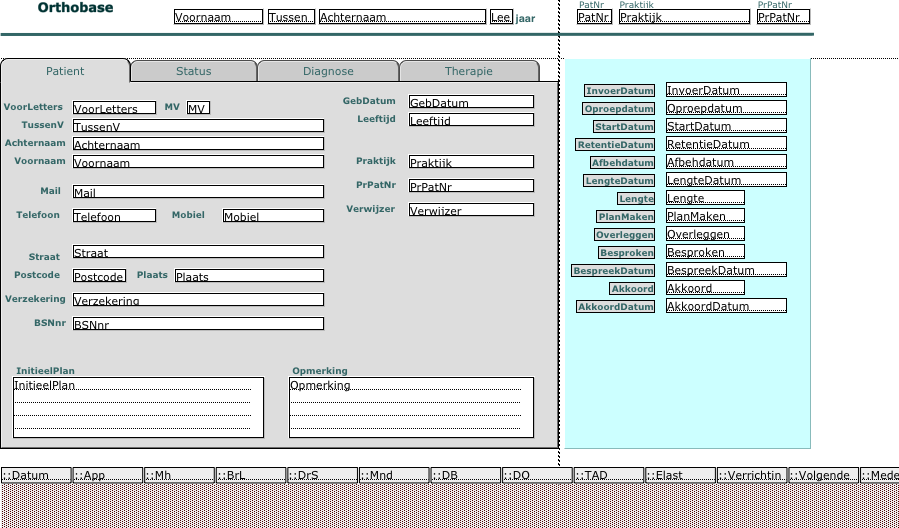Click the BespreekDatum label button
Viewport: 899px width, 528px height.
613,271
